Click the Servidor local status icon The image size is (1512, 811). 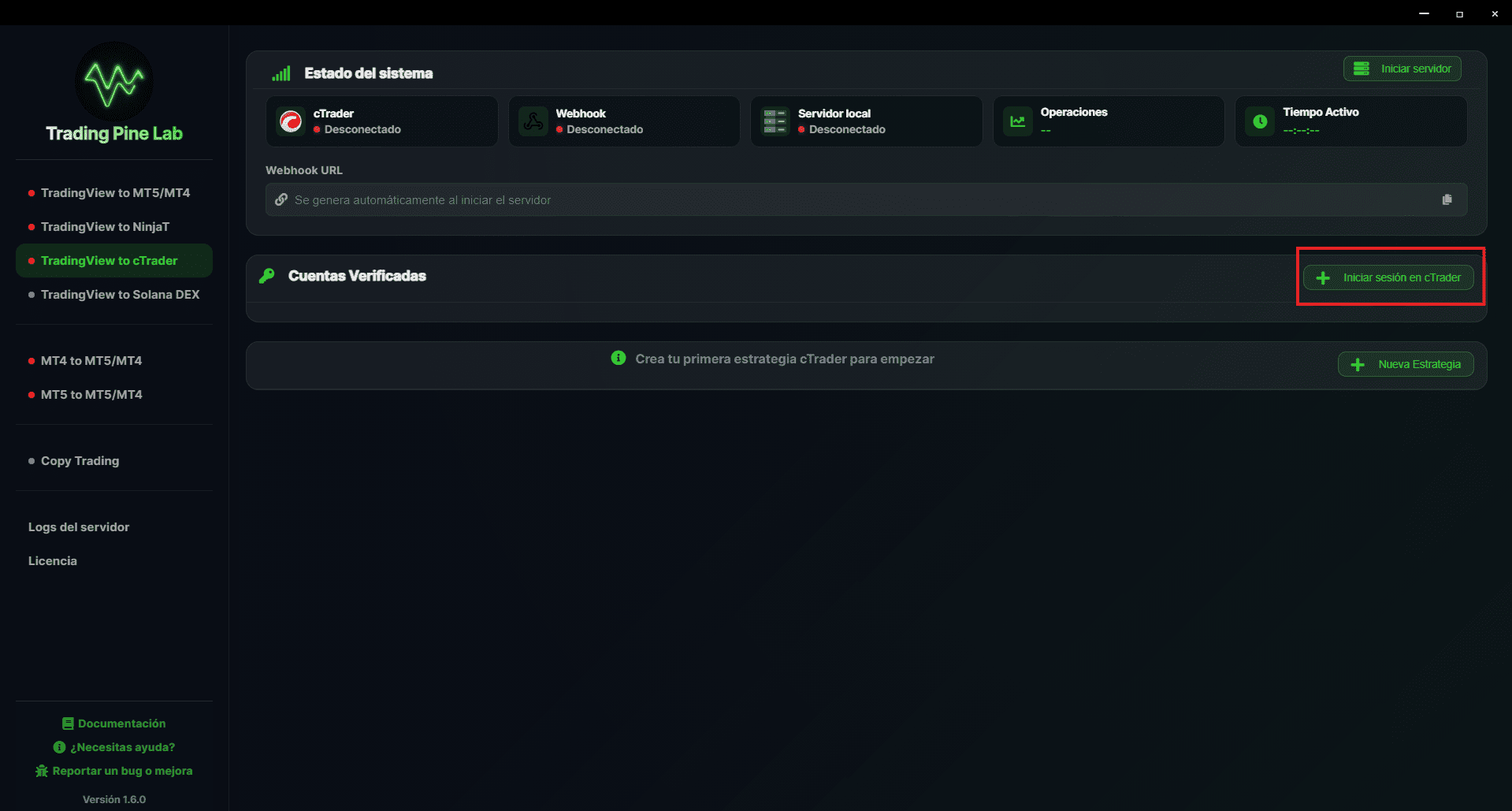pyautogui.click(x=775, y=121)
